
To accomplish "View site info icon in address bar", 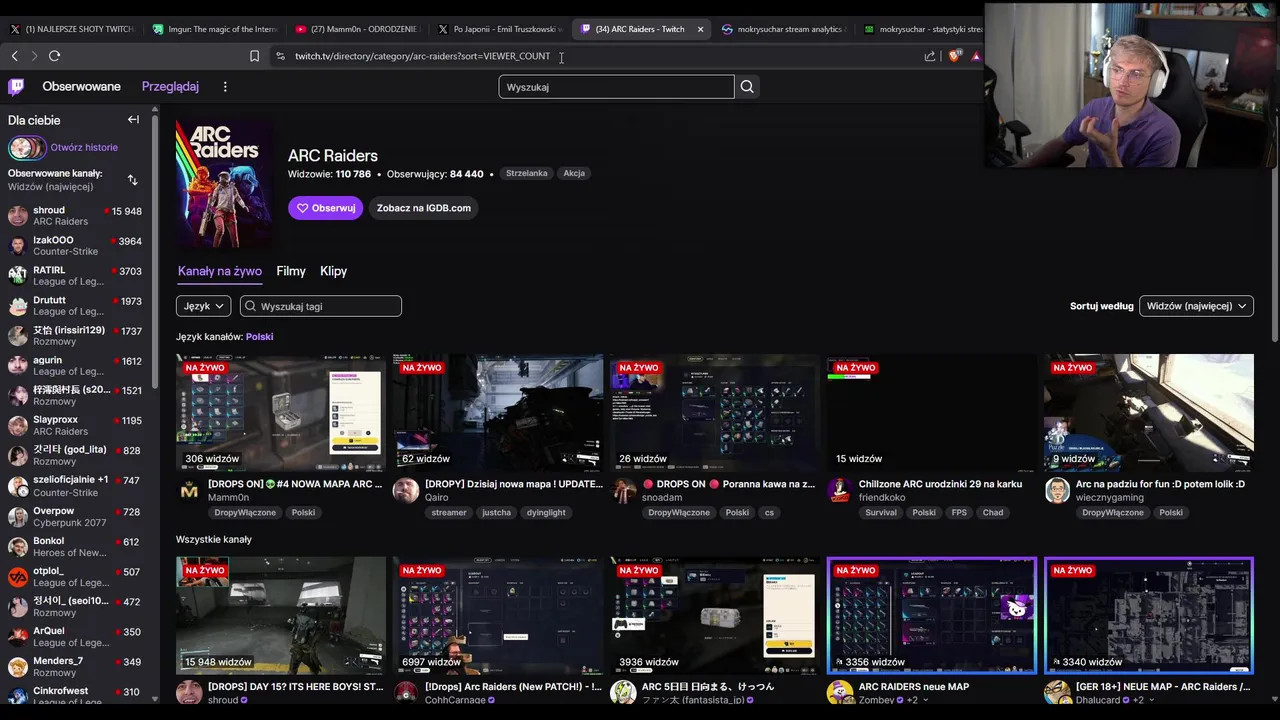I will [x=280, y=56].
